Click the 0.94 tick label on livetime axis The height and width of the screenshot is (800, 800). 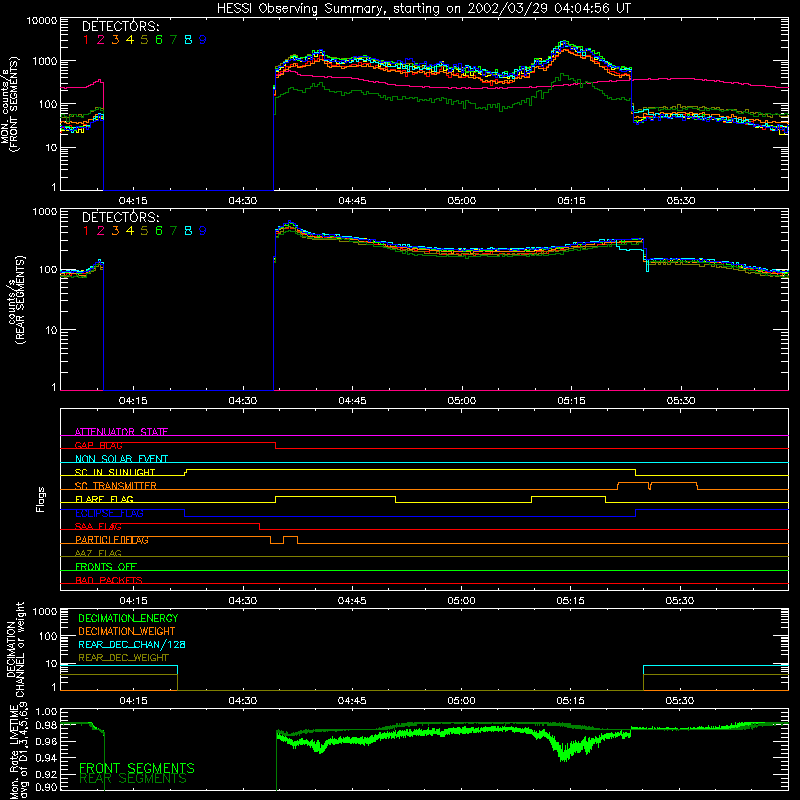coord(46,758)
